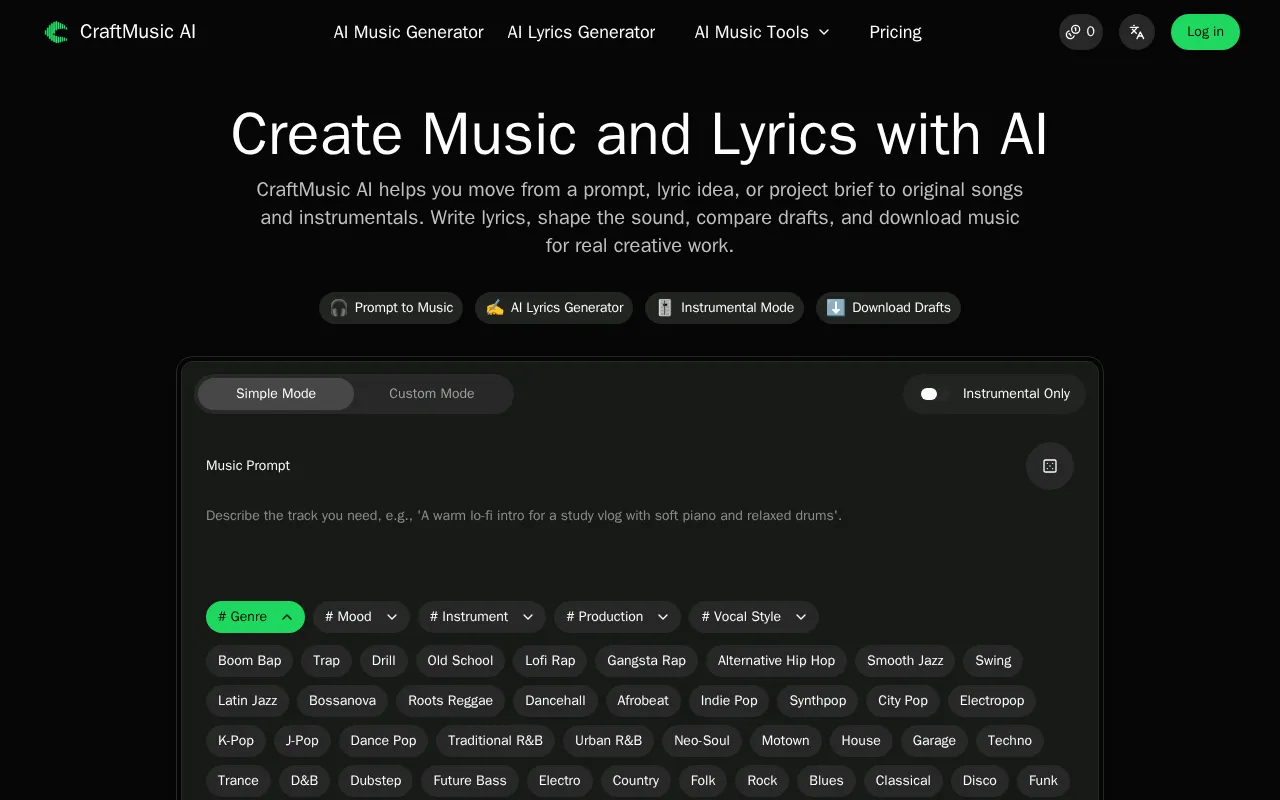Viewport: 1280px width, 800px height.
Task: Pick the Indie Pop genre tag
Action: pyautogui.click(x=729, y=701)
